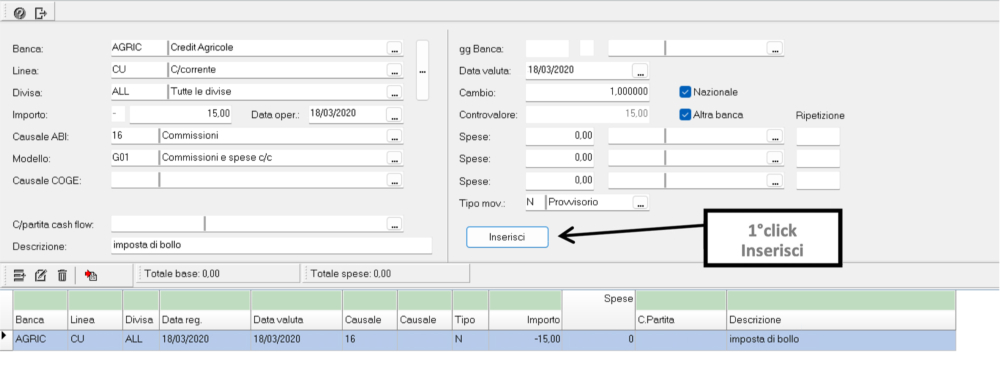Click the -15,00 amount cell in grid
1000x388 pixels.
(x=526, y=340)
